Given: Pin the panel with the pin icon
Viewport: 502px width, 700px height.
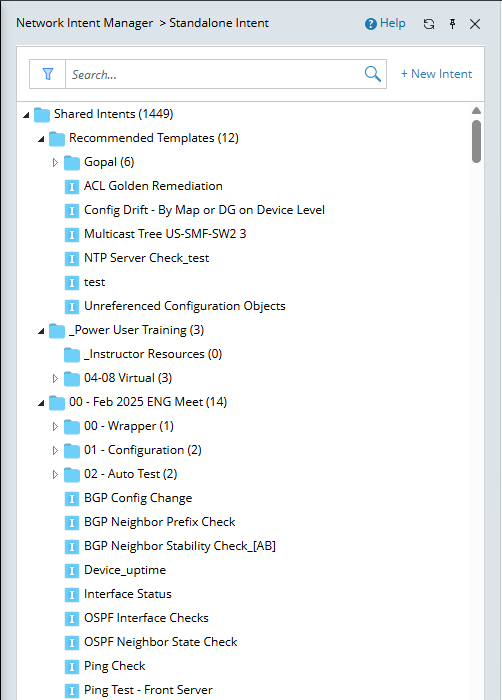Looking at the screenshot, I should click(452, 24).
